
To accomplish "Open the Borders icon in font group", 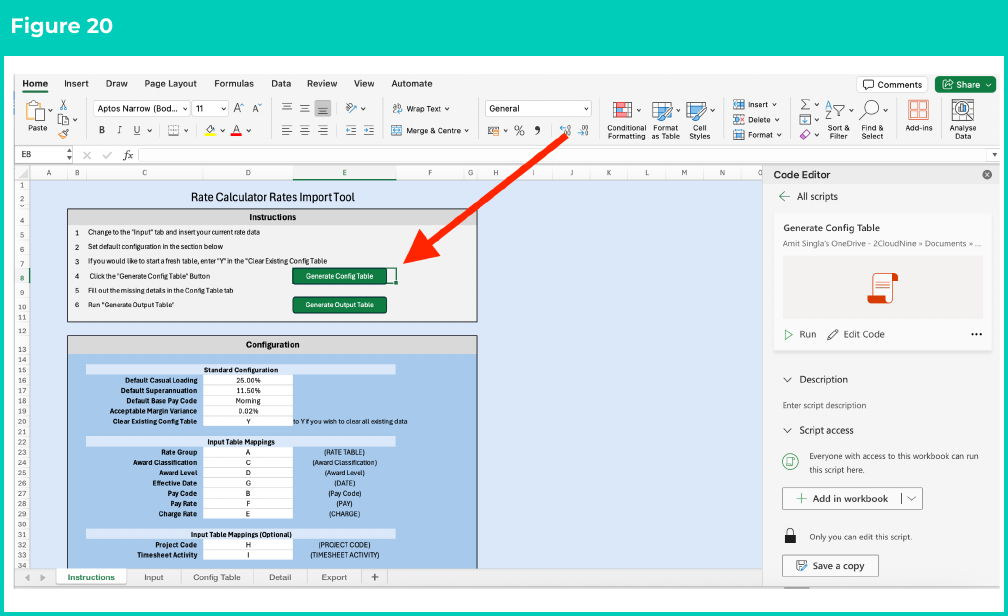I will [x=173, y=130].
